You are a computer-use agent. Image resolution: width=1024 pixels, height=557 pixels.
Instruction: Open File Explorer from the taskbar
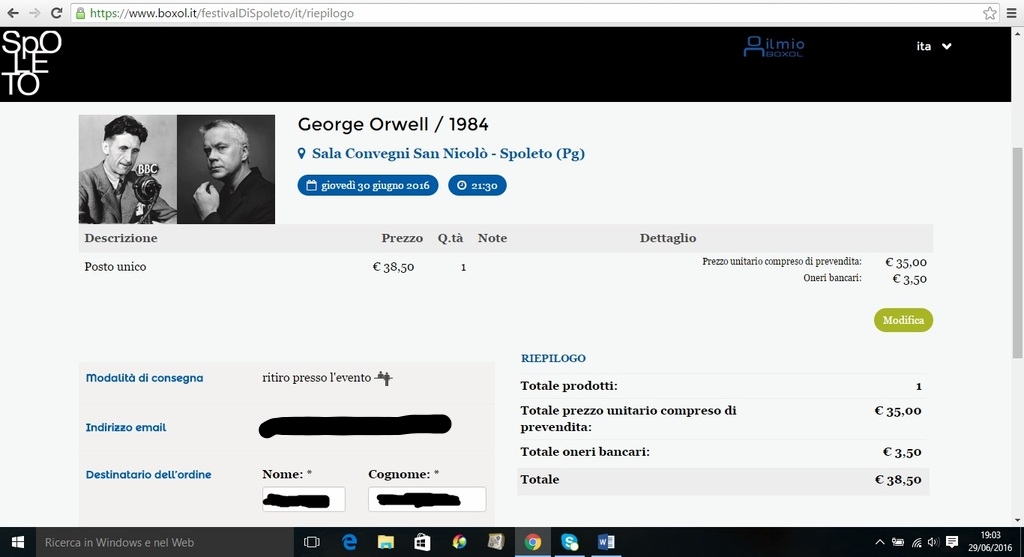386,542
